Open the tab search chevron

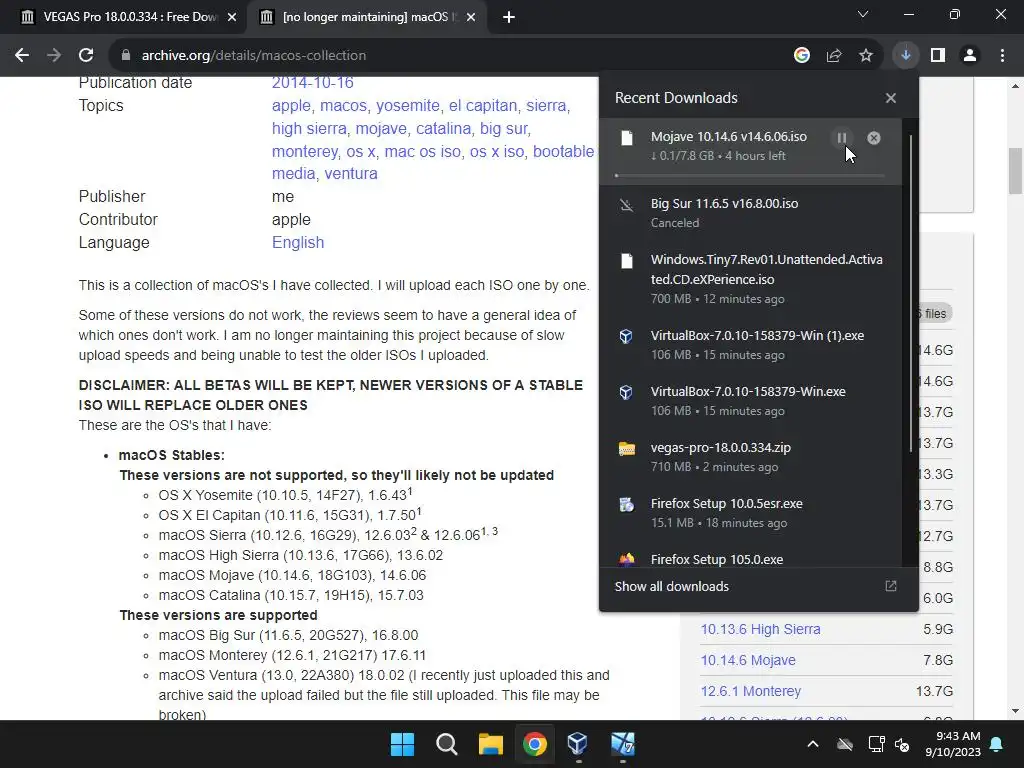click(863, 14)
